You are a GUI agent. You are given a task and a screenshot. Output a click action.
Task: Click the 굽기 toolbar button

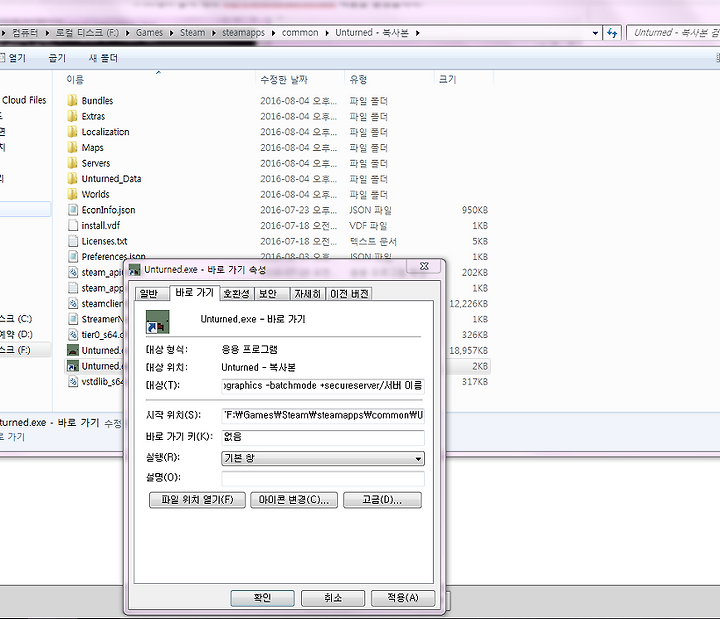(x=57, y=58)
